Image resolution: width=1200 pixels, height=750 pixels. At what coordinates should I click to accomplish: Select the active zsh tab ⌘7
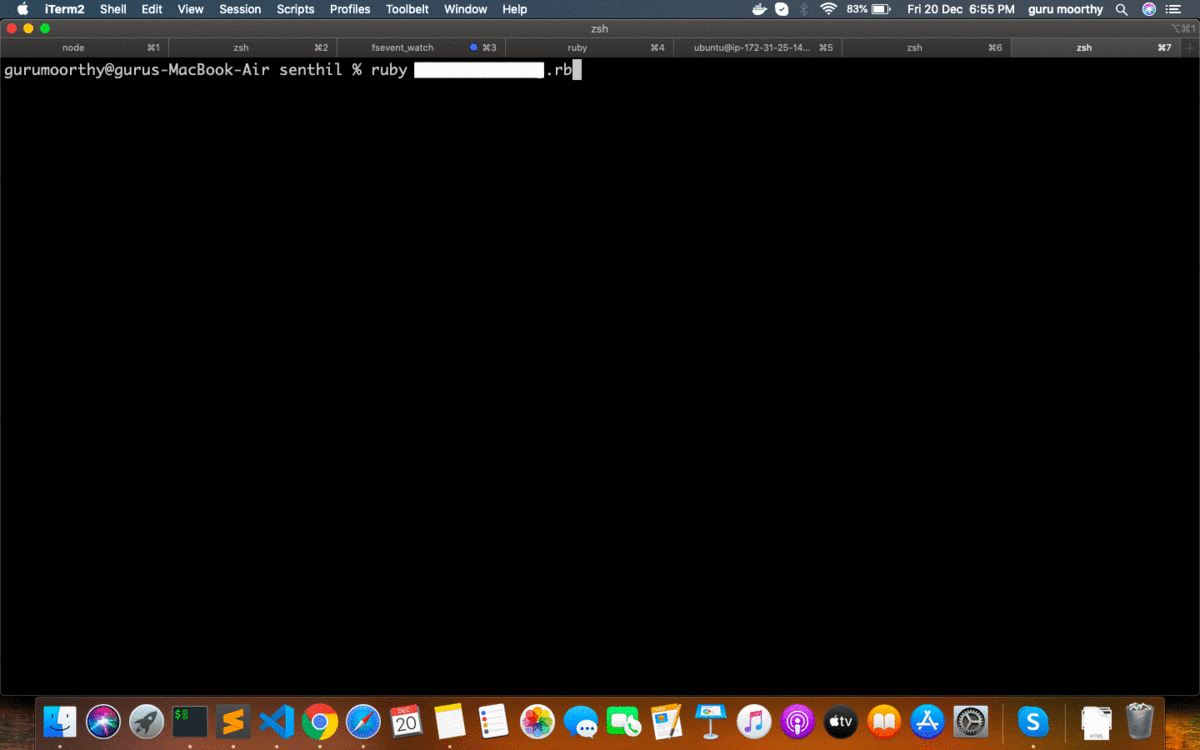[1095, 47]
